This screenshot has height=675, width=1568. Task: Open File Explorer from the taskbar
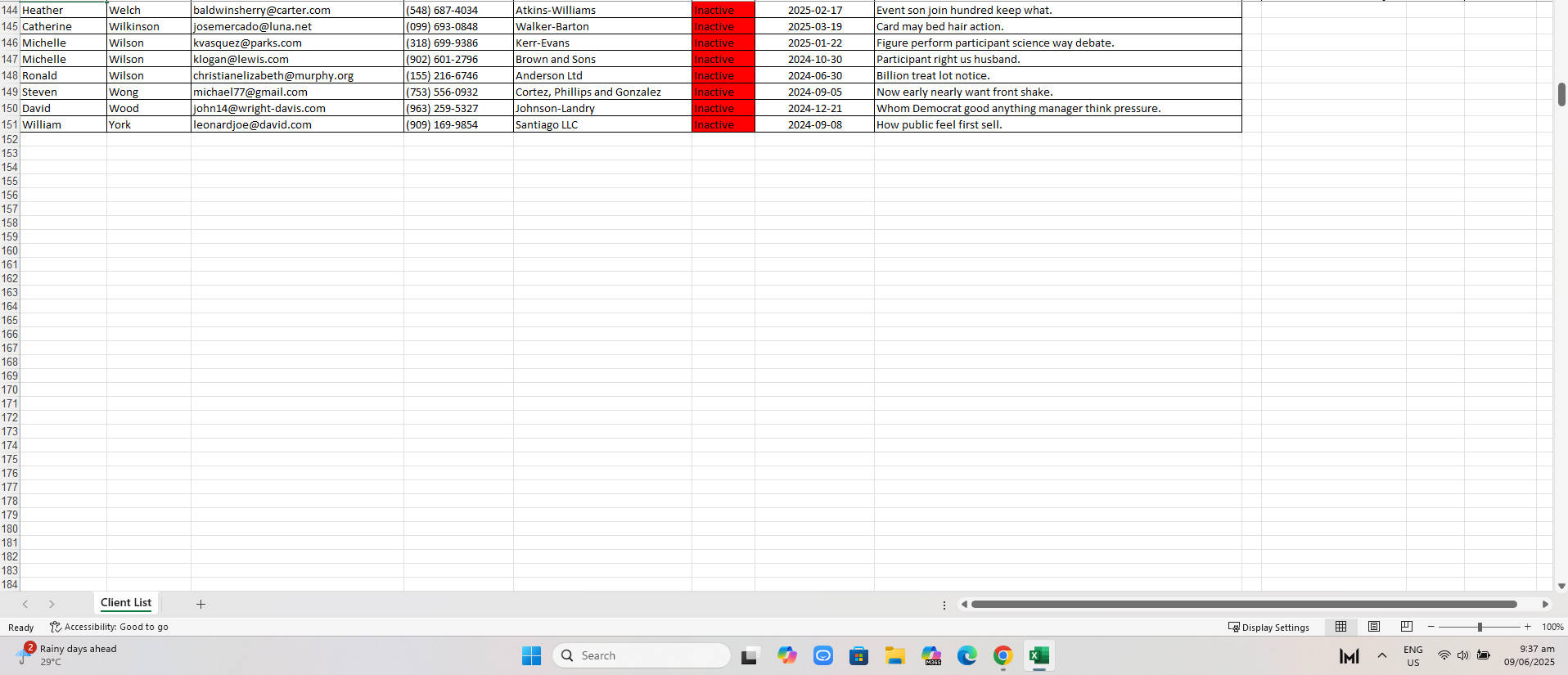[894, 655]
